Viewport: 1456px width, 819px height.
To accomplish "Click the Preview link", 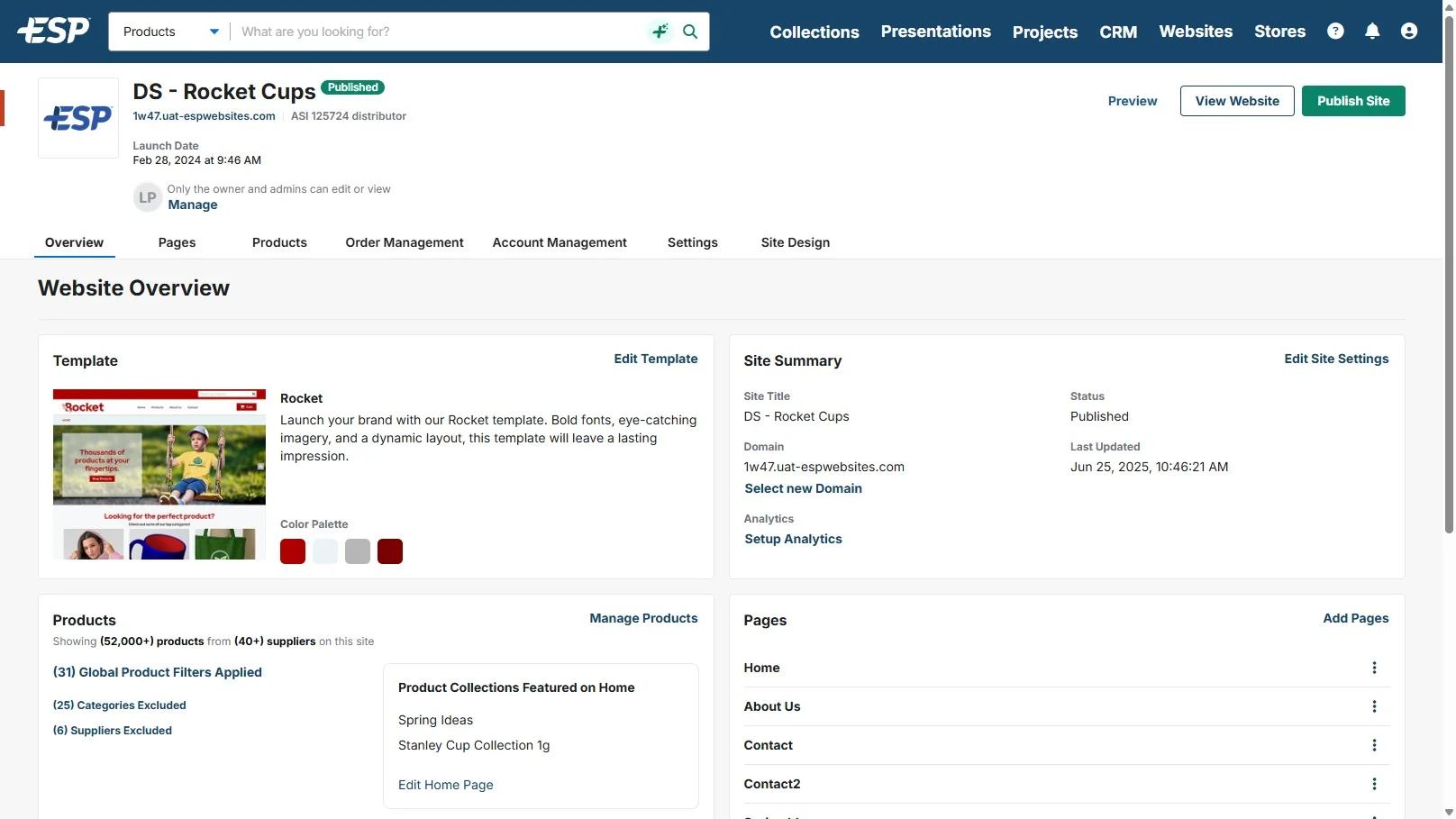I will [1133, 101].
